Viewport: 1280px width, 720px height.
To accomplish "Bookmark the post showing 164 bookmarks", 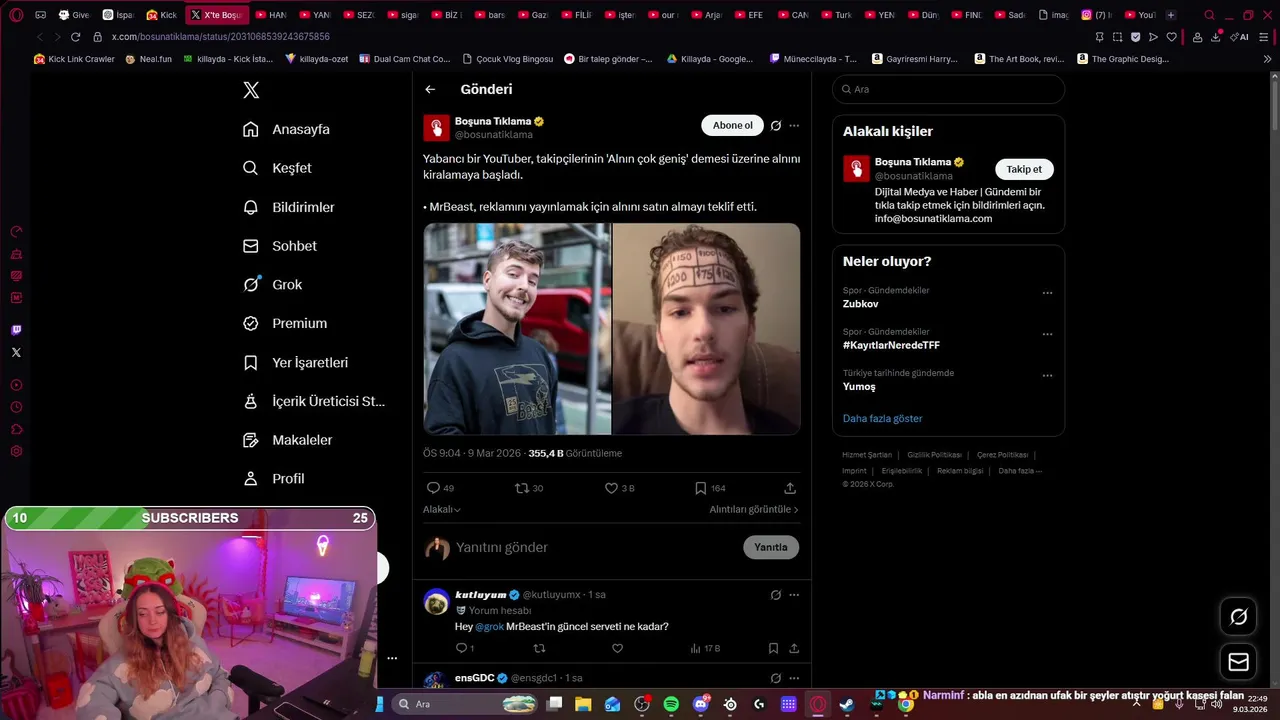I will click(710, 488).
